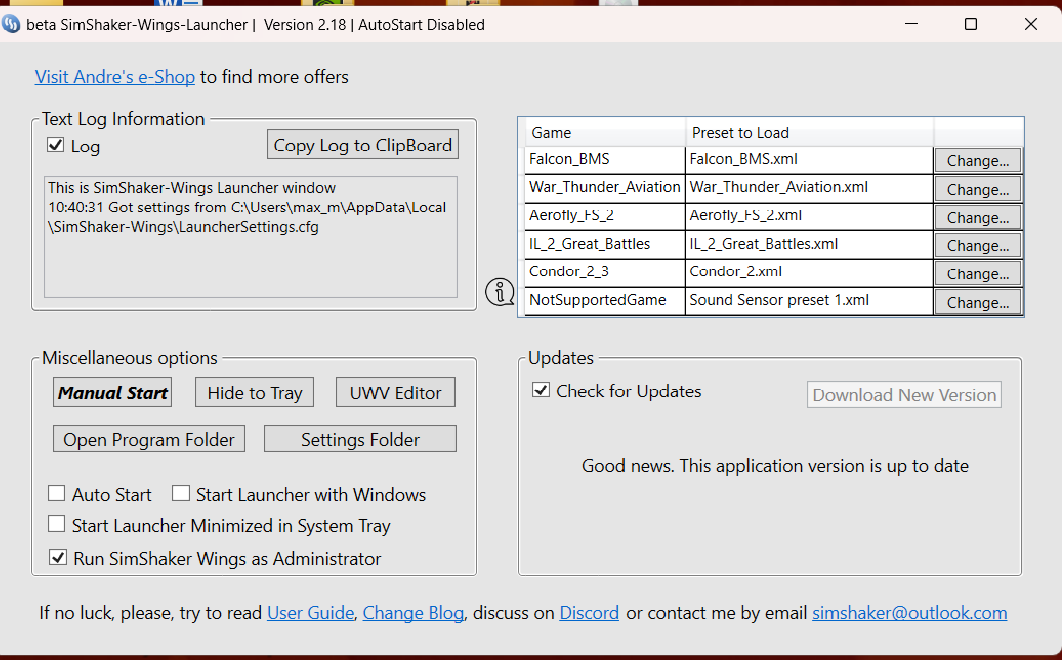Select the Falcon_BMS game cell
Image resolution: width=1062 pixels, height=671 pixels.
click(x=605, y=160)
